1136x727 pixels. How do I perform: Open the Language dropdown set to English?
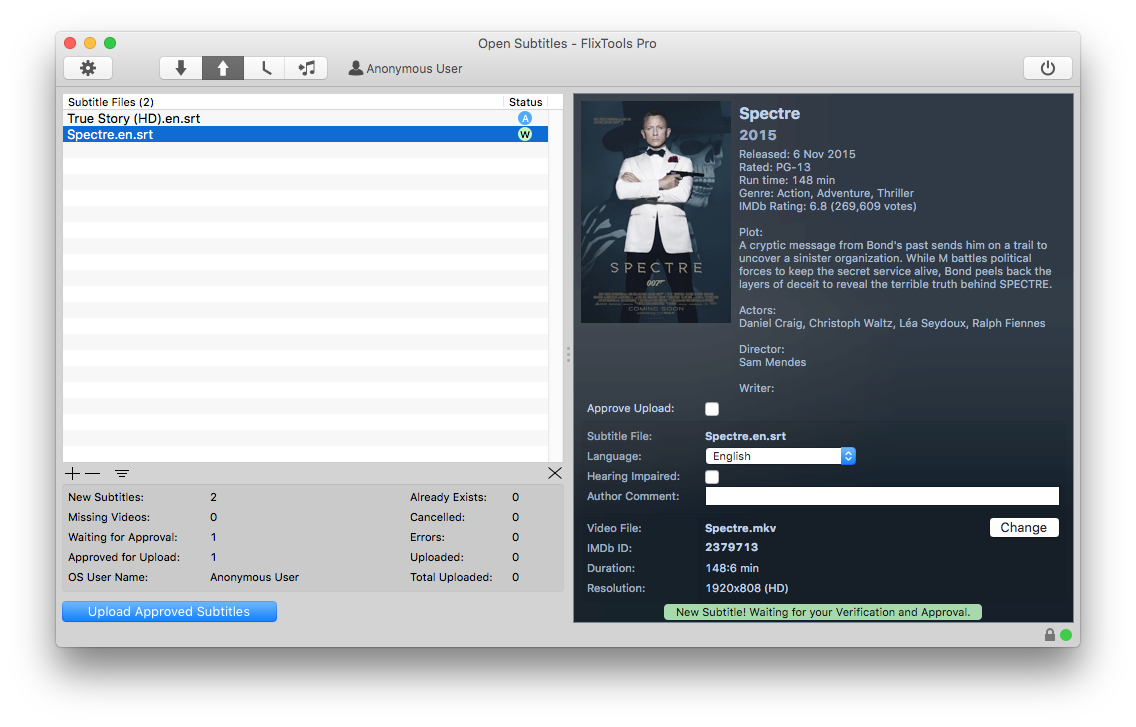780,456
